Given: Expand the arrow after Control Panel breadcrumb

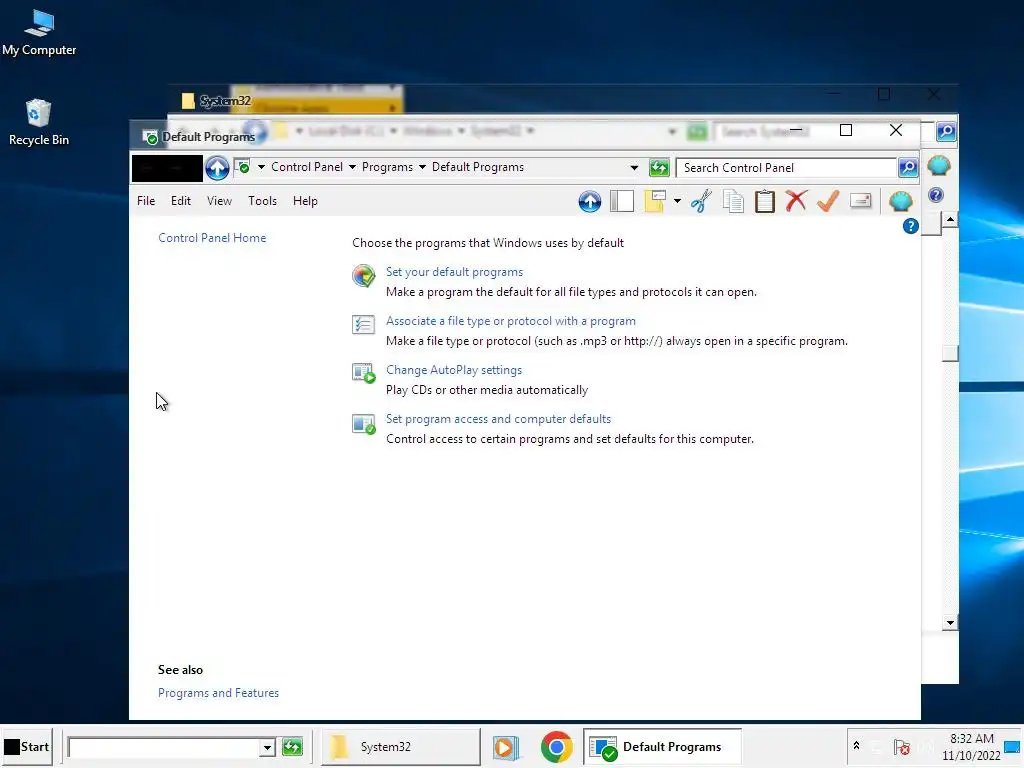Looking at the screenshot, I should [x=352, y=167].
